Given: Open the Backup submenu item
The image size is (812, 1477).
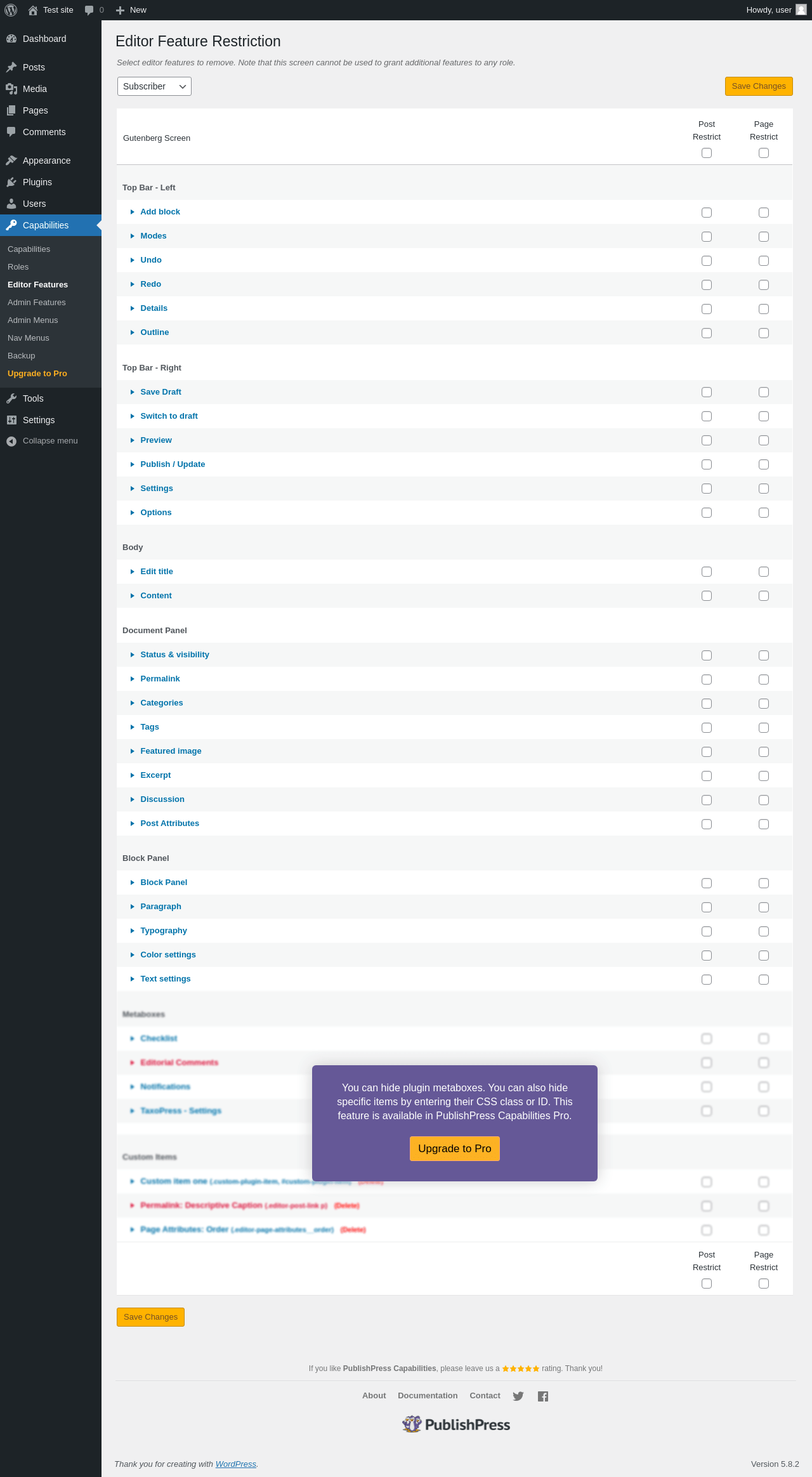Looking at the screenshot, I should [x=22, y=356].
